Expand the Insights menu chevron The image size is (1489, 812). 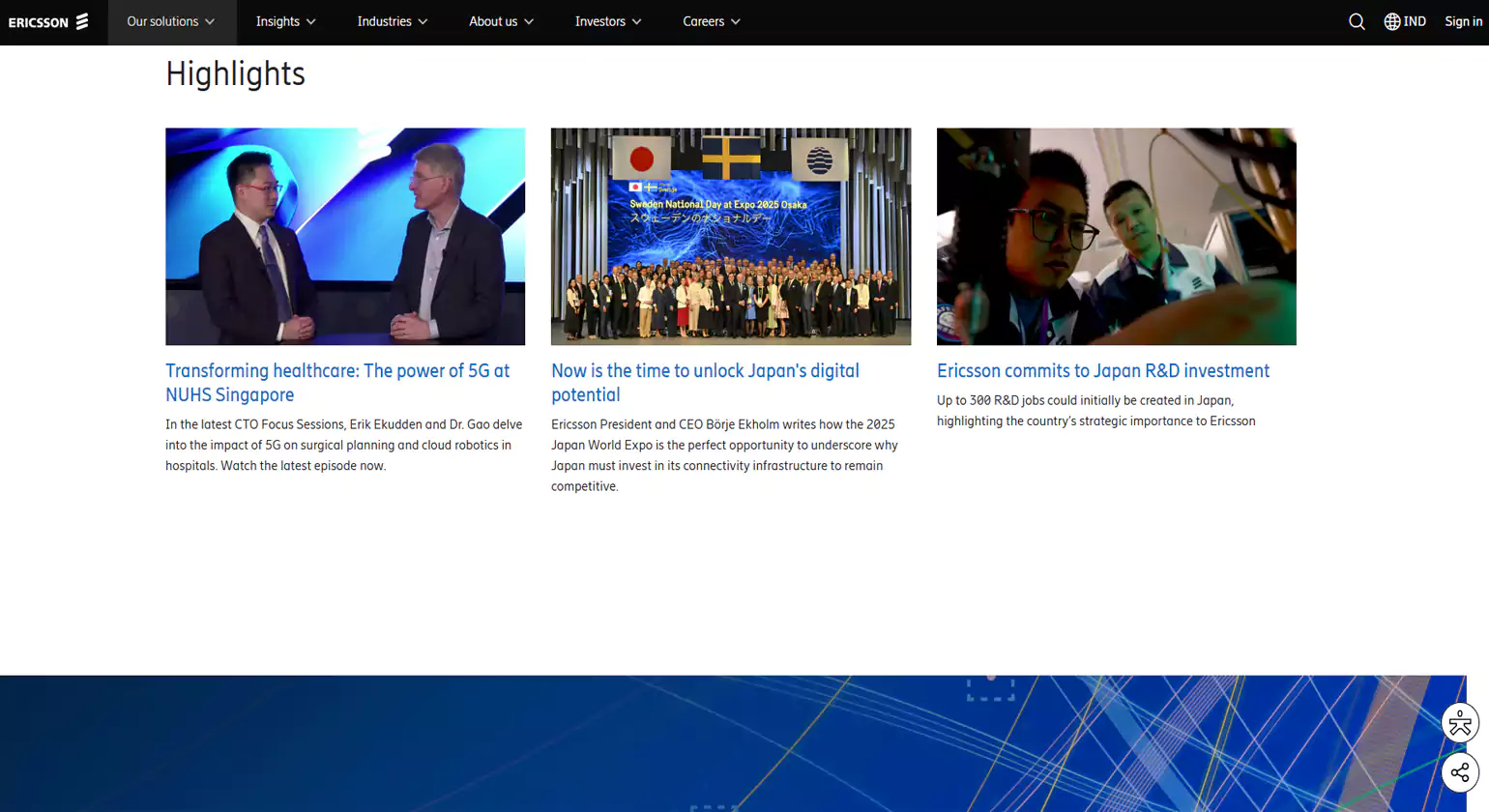point(310,22)
